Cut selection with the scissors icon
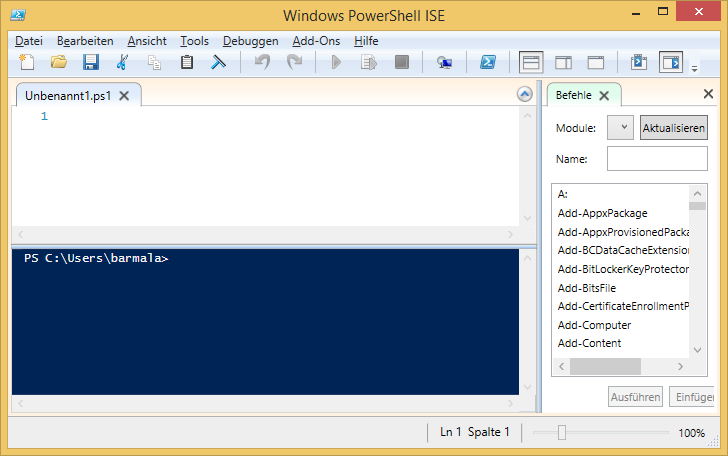This screenshot has width=728, height=456. [x=122, y=62]
